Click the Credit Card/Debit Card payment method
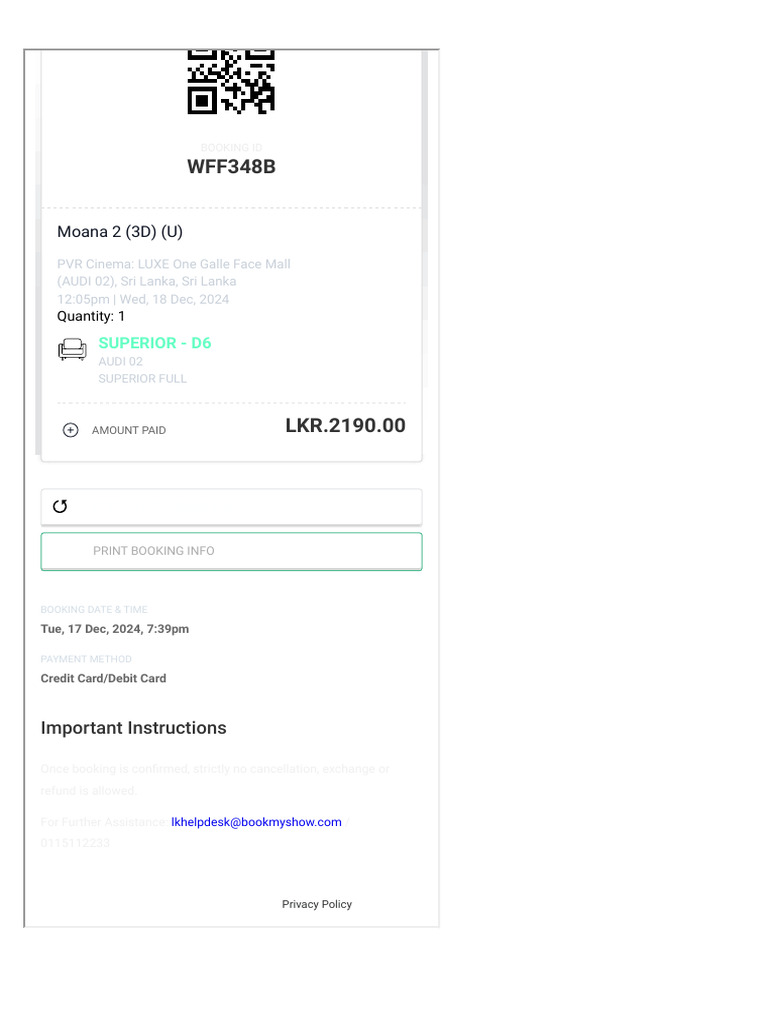Viewport: 768px width, 1024px height. [103, 678]
